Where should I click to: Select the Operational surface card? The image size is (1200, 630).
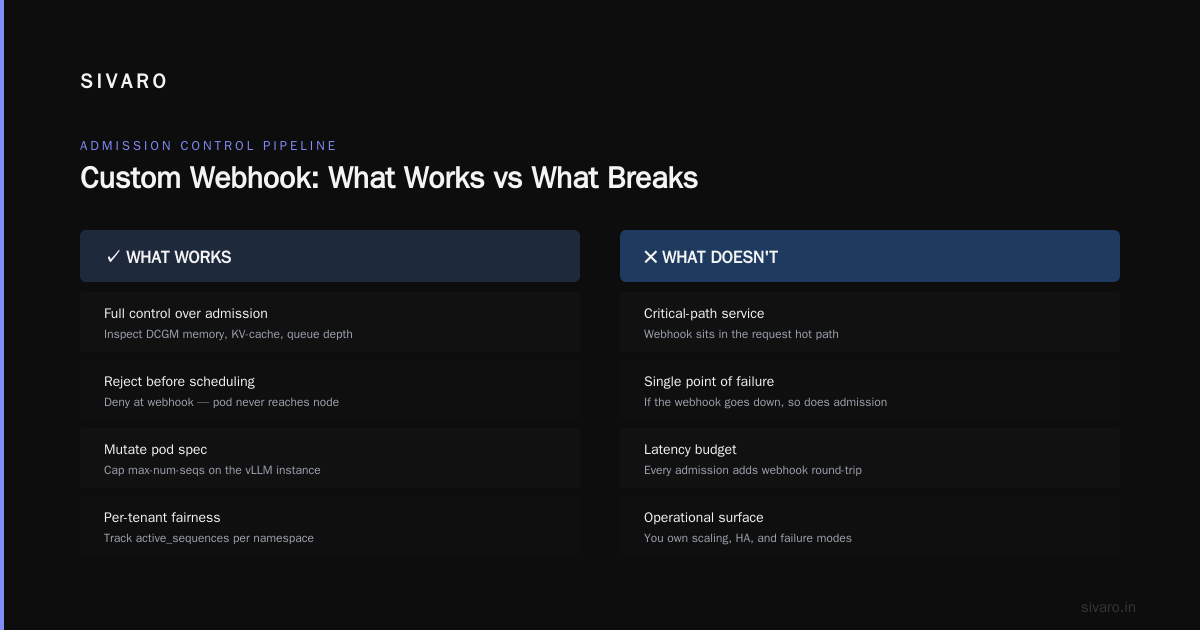point(870,526)
